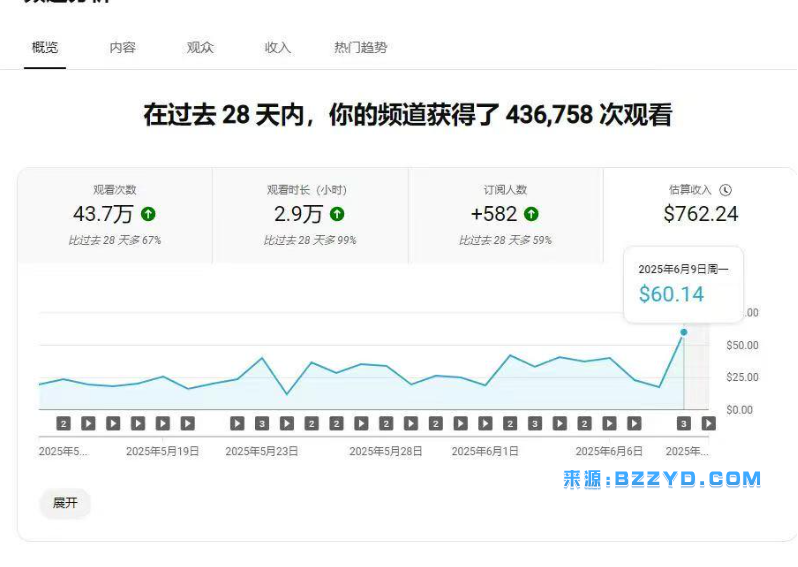This screenshot has height=567, width=798.
Task: Select the 收入 tab
Action: tap(277, 47)
